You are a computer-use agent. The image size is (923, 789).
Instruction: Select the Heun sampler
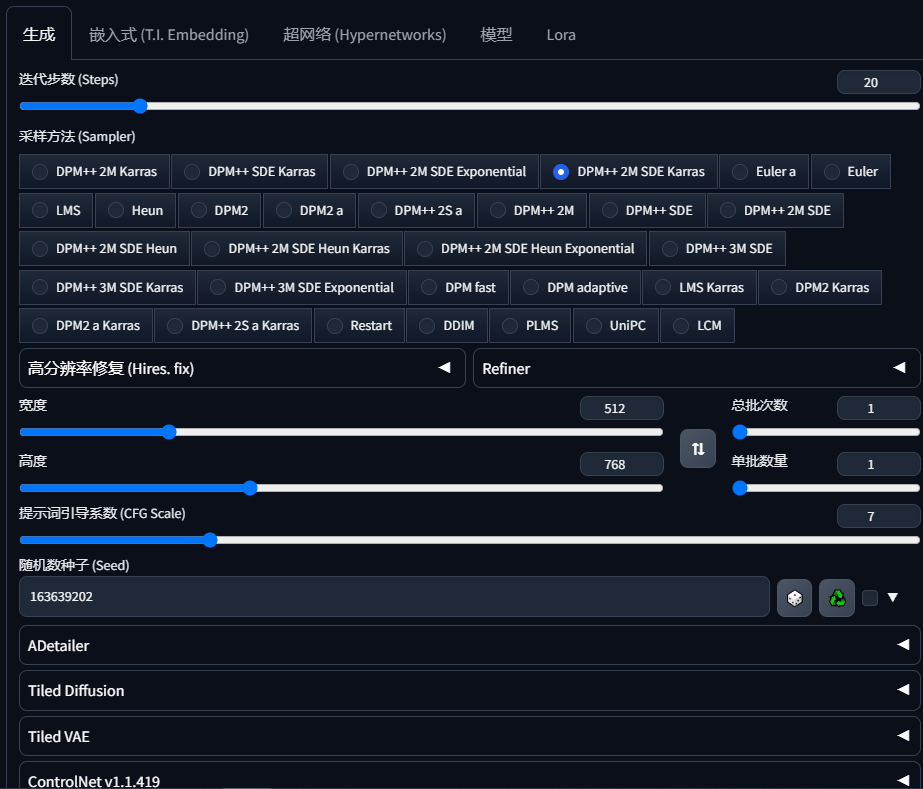pos(135,210)
